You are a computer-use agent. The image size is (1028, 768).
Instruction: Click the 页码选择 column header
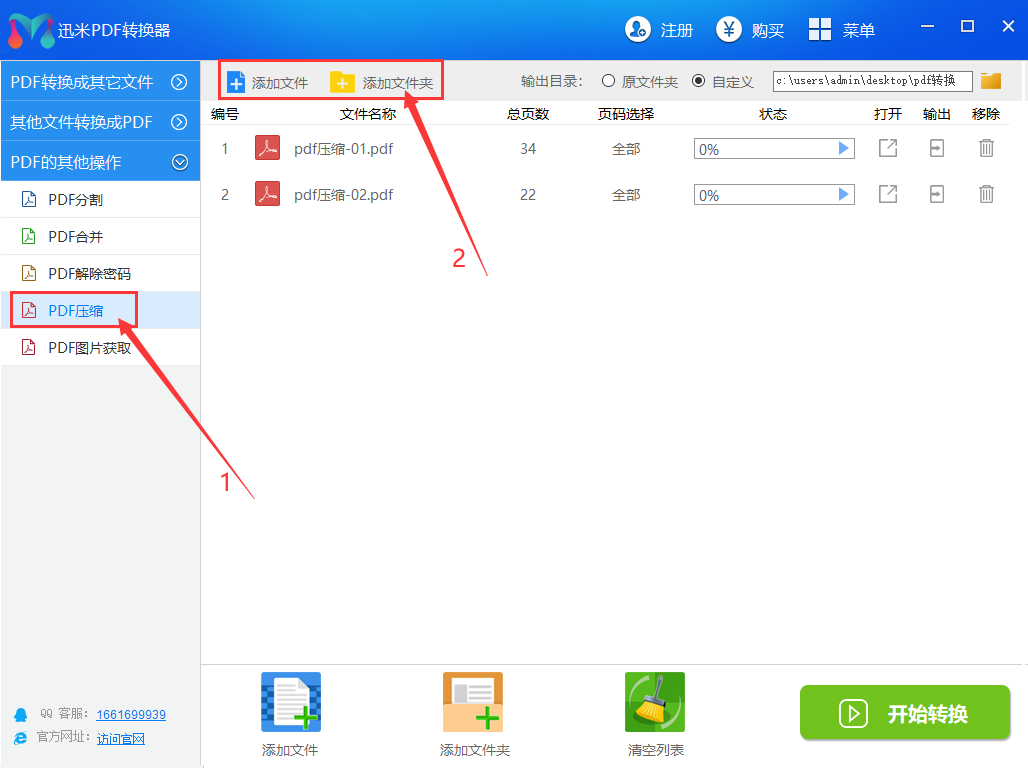(626, 114)
